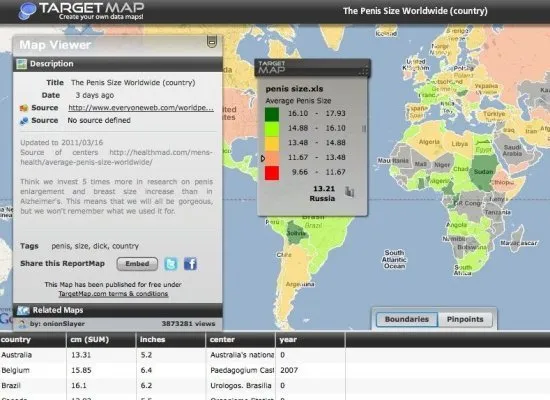The image size is (550, 400).
Task: Select the Belgium table row cell
Action: (33, 371)
